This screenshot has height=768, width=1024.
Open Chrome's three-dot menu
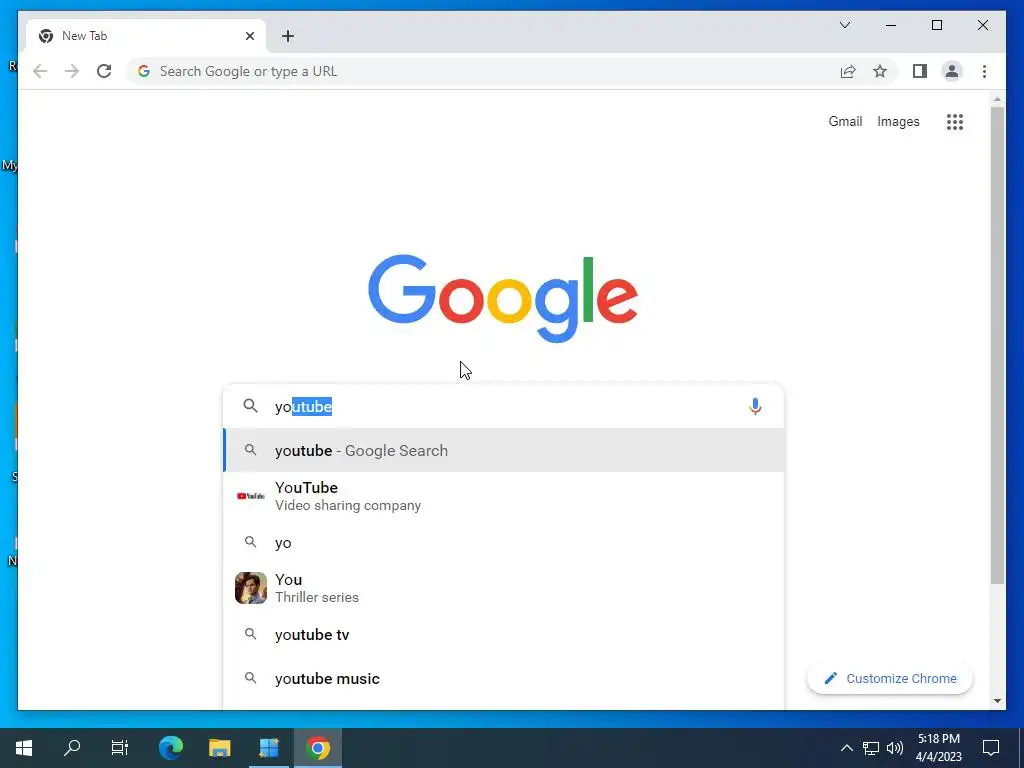(x=984, y=71)
